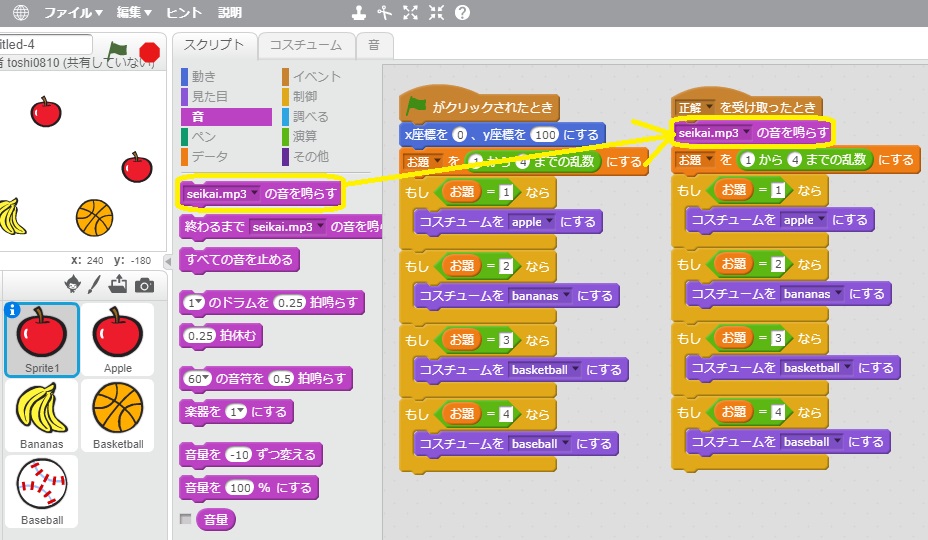Click the red stop sign button
Viewport: 928px width, 540px height.
[x=149, y=52]
